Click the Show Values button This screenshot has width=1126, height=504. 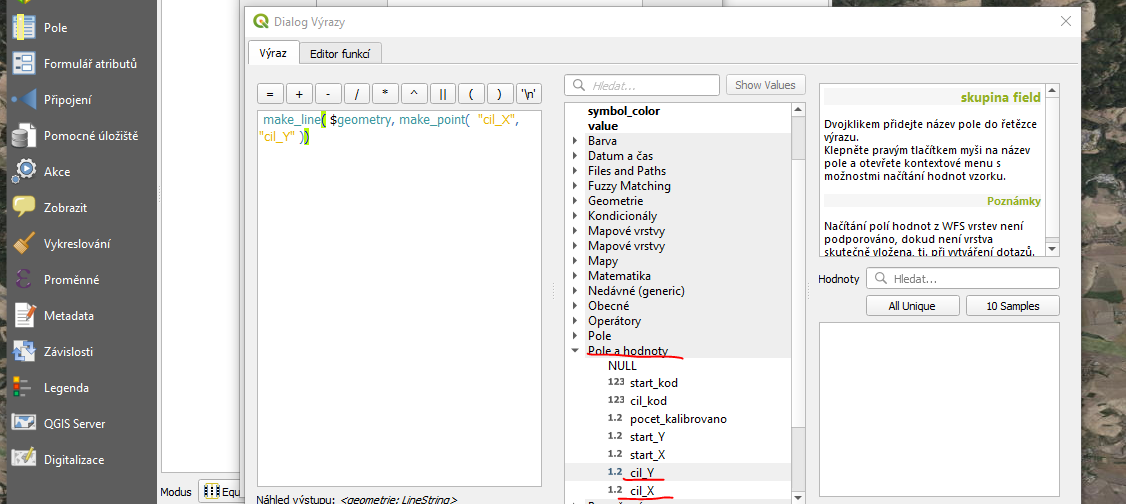765,85
